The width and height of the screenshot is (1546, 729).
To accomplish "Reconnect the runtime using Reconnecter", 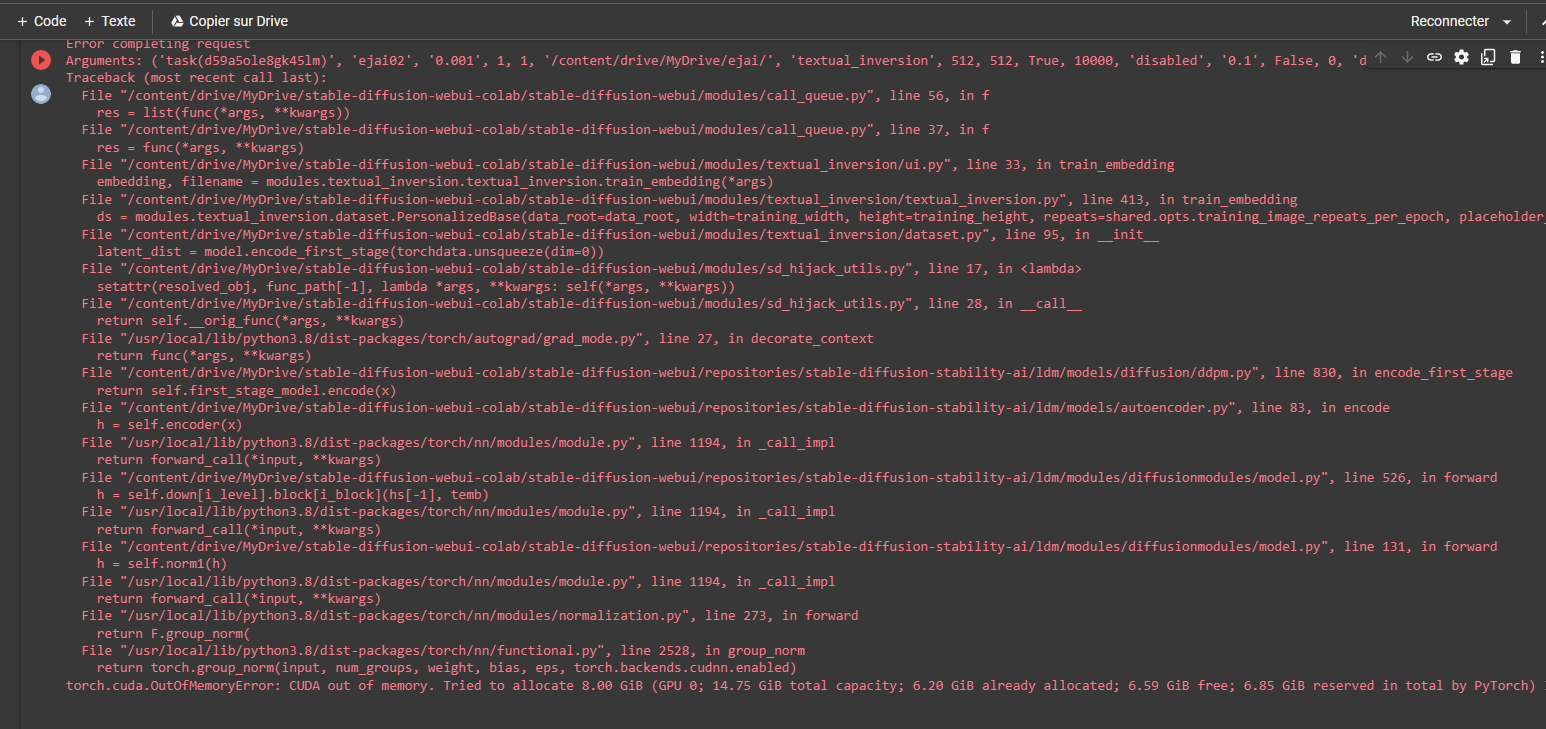I will (x=1448, y=20).
